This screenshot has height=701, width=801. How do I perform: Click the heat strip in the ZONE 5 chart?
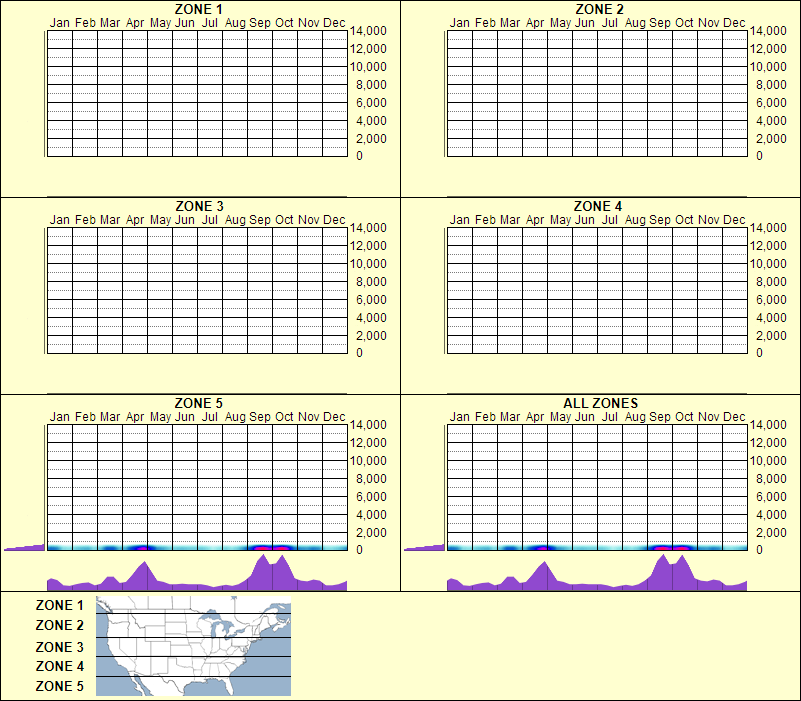195,548
